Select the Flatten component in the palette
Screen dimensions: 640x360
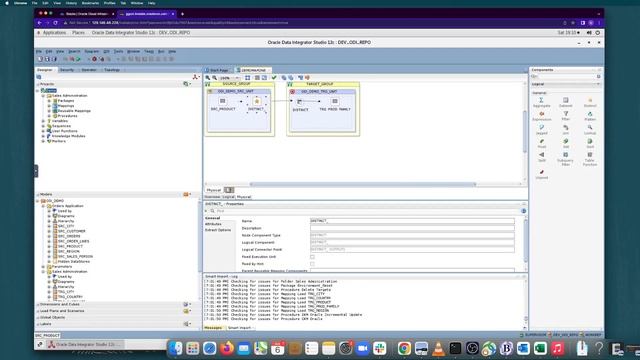point(590,116)
